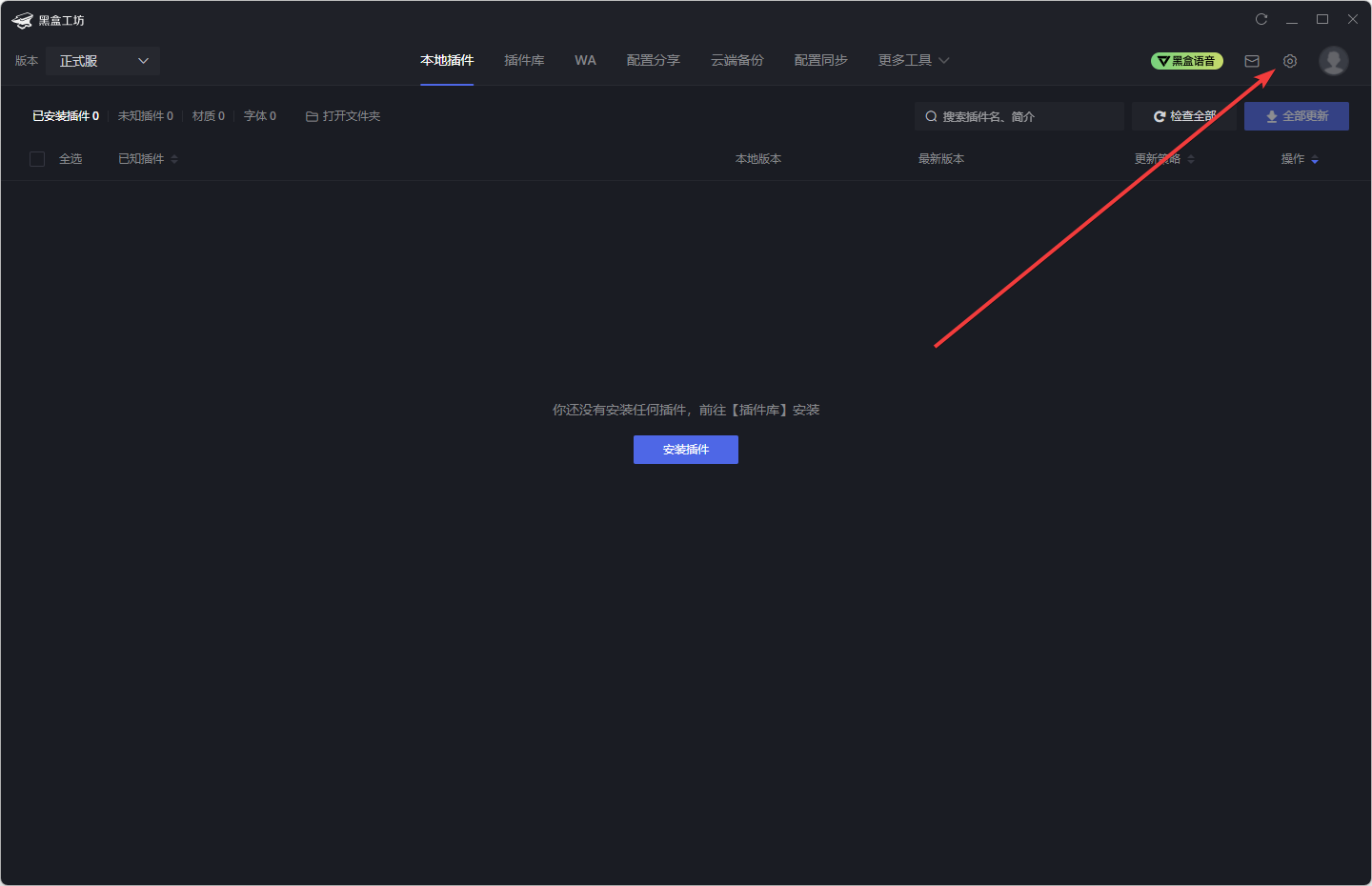Image resolution: width=1372 pixels, height=886 pixels.
Task: Click the blue 安装插件 button
Action: (x=686, y=450)
